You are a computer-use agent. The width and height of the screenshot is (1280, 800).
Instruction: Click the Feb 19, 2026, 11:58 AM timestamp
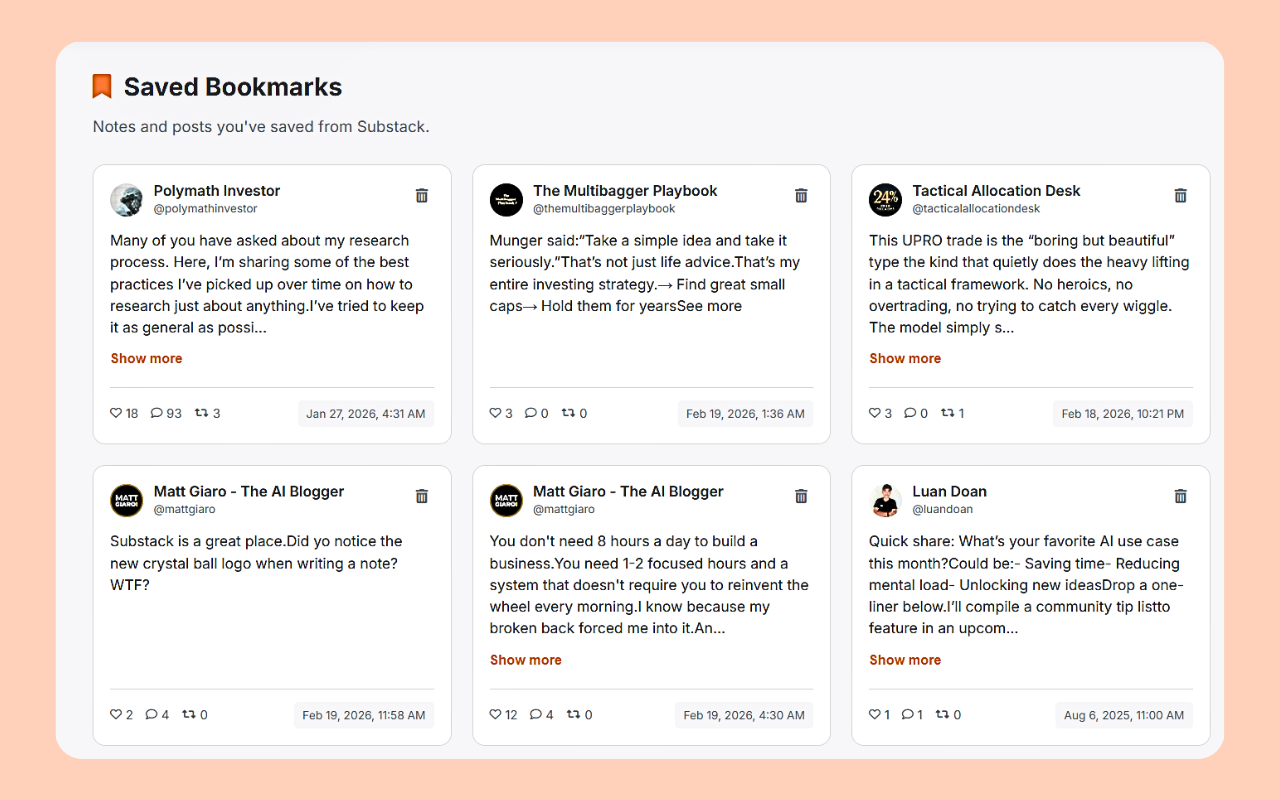[x=364, y=715]
